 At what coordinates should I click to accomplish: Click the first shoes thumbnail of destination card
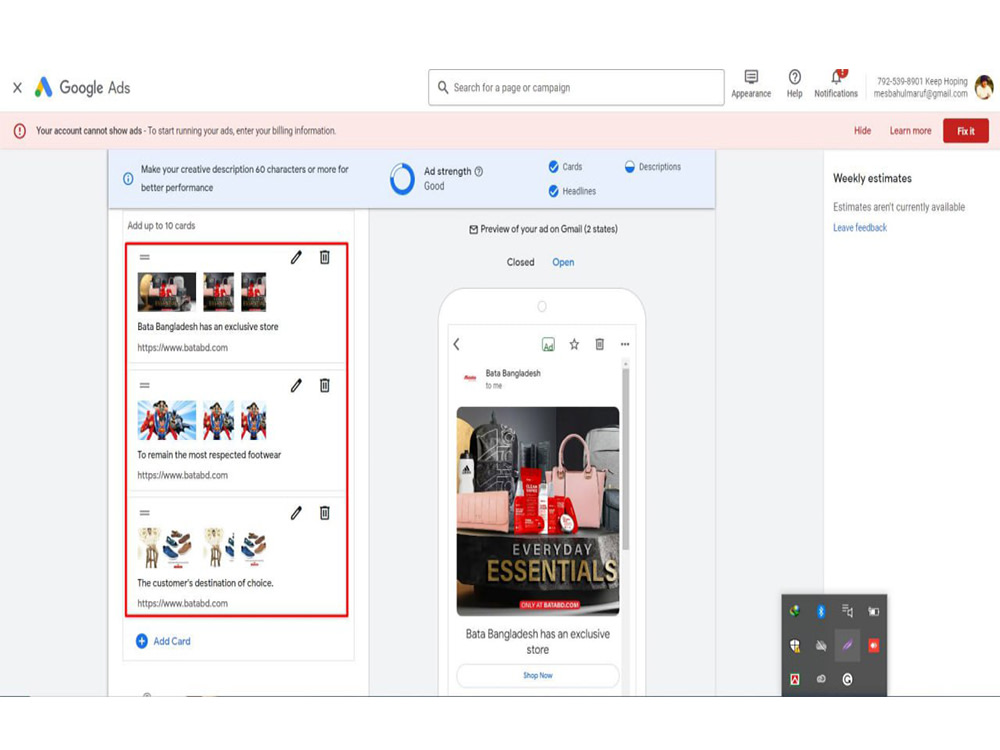pos(166,548)
